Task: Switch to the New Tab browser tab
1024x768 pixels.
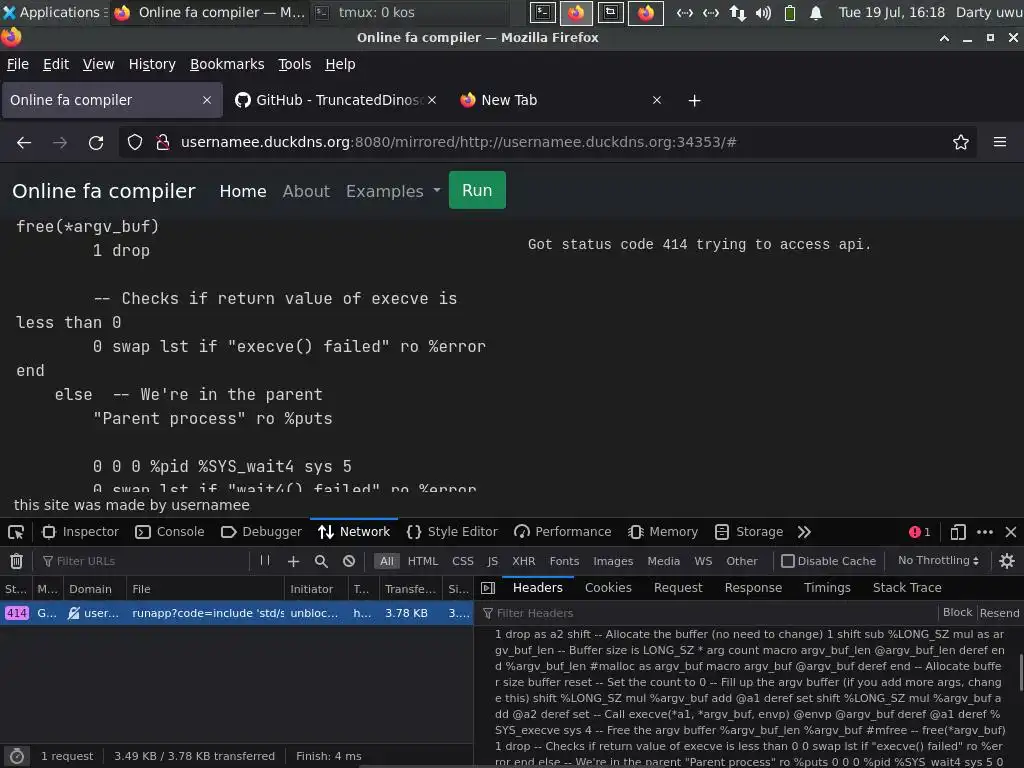Action: pos(562,100)
